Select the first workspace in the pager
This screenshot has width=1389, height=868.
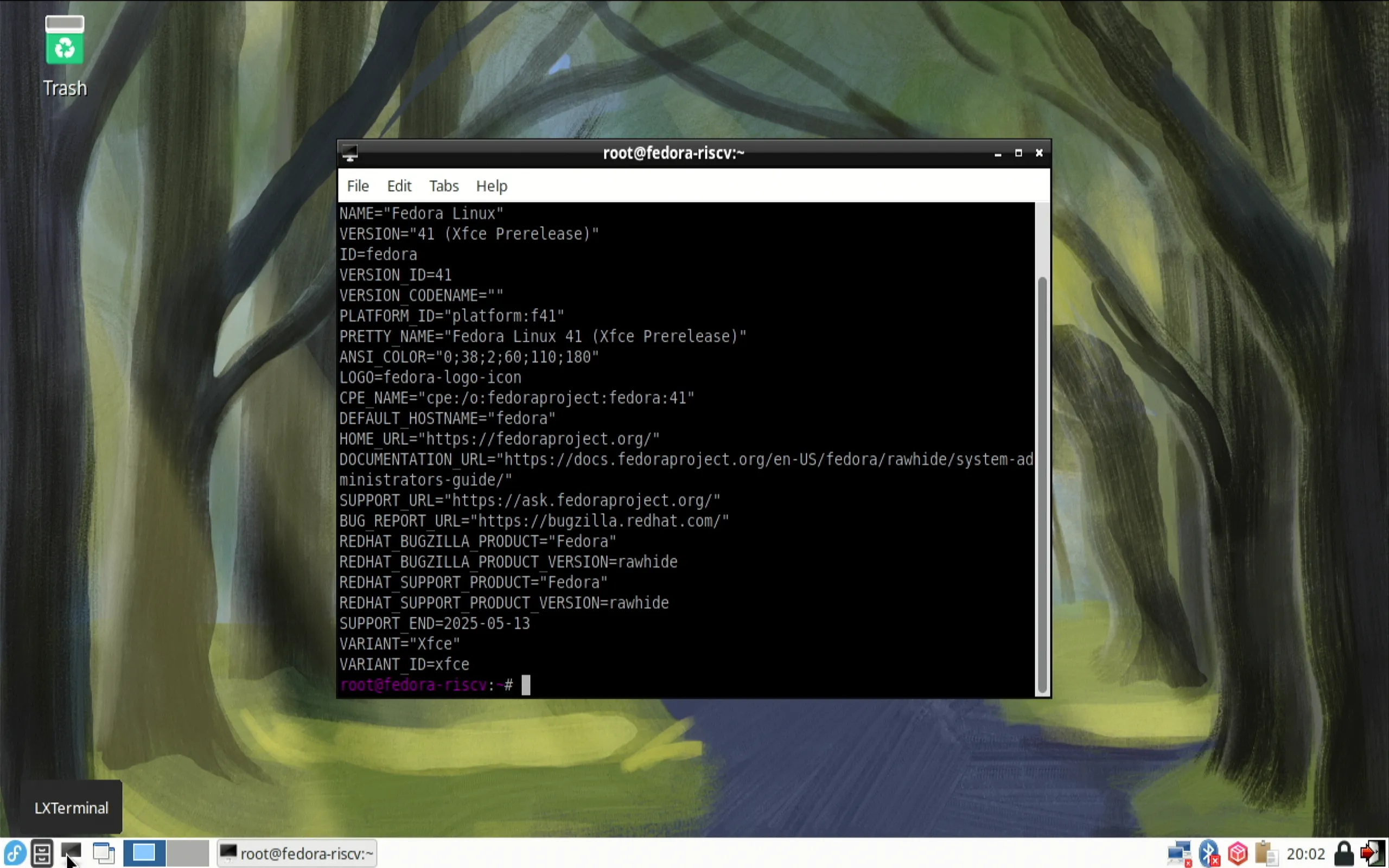click(144, 853)
